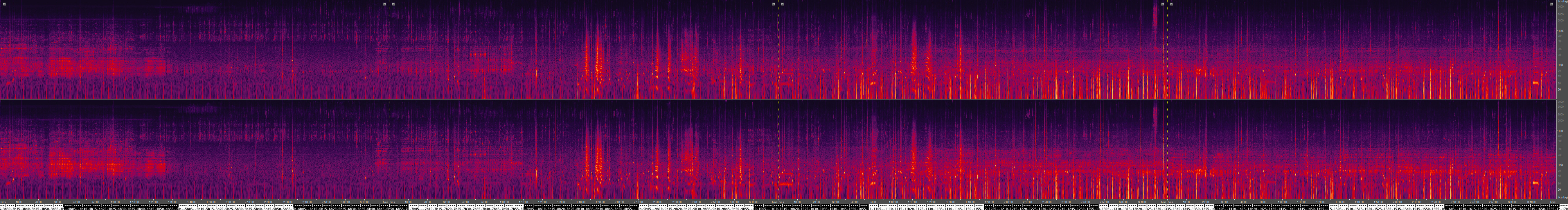Image resolution: width=1568 pixels, height=210 pixels.
Task: Click the fade-out handle of the last clip
Action: point(1551,4)
